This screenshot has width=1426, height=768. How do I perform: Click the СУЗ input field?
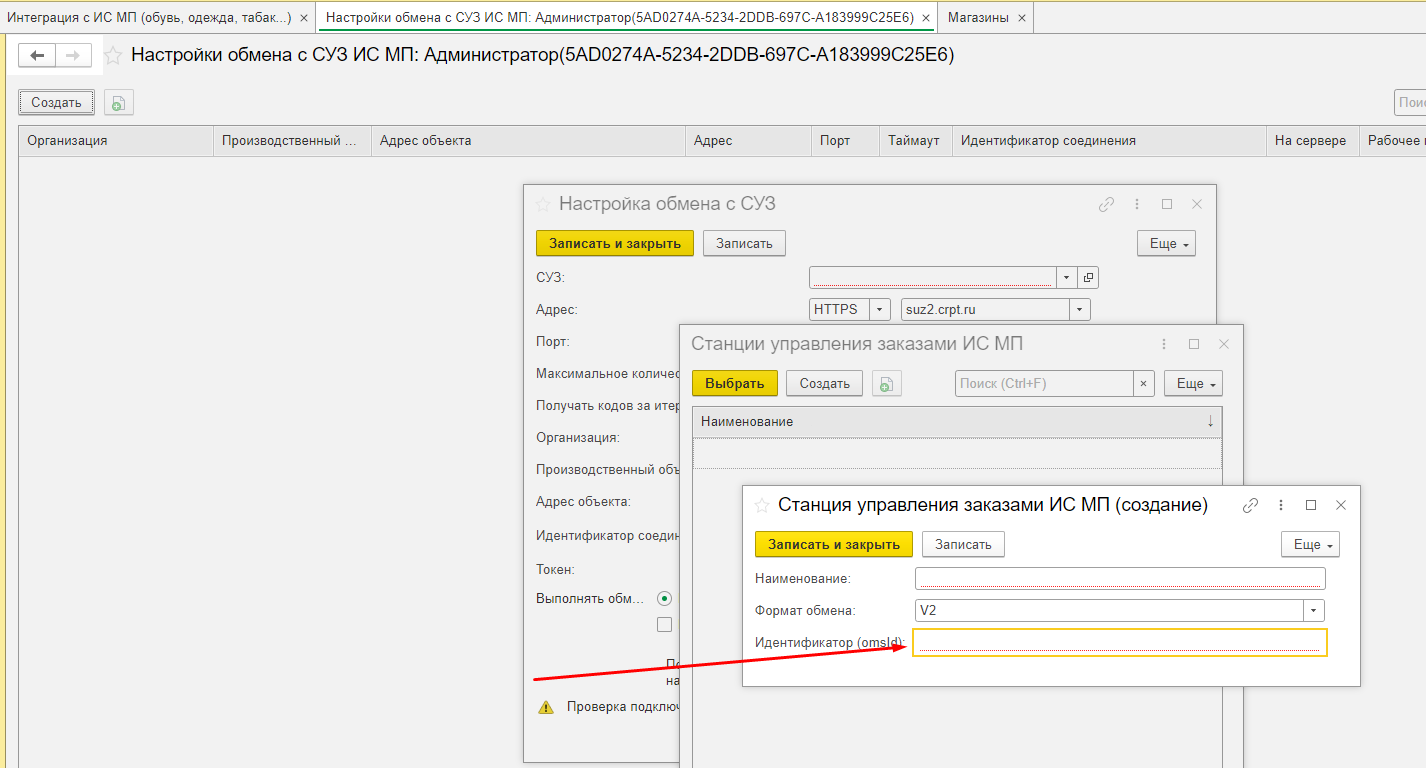[x=933, y=277]
